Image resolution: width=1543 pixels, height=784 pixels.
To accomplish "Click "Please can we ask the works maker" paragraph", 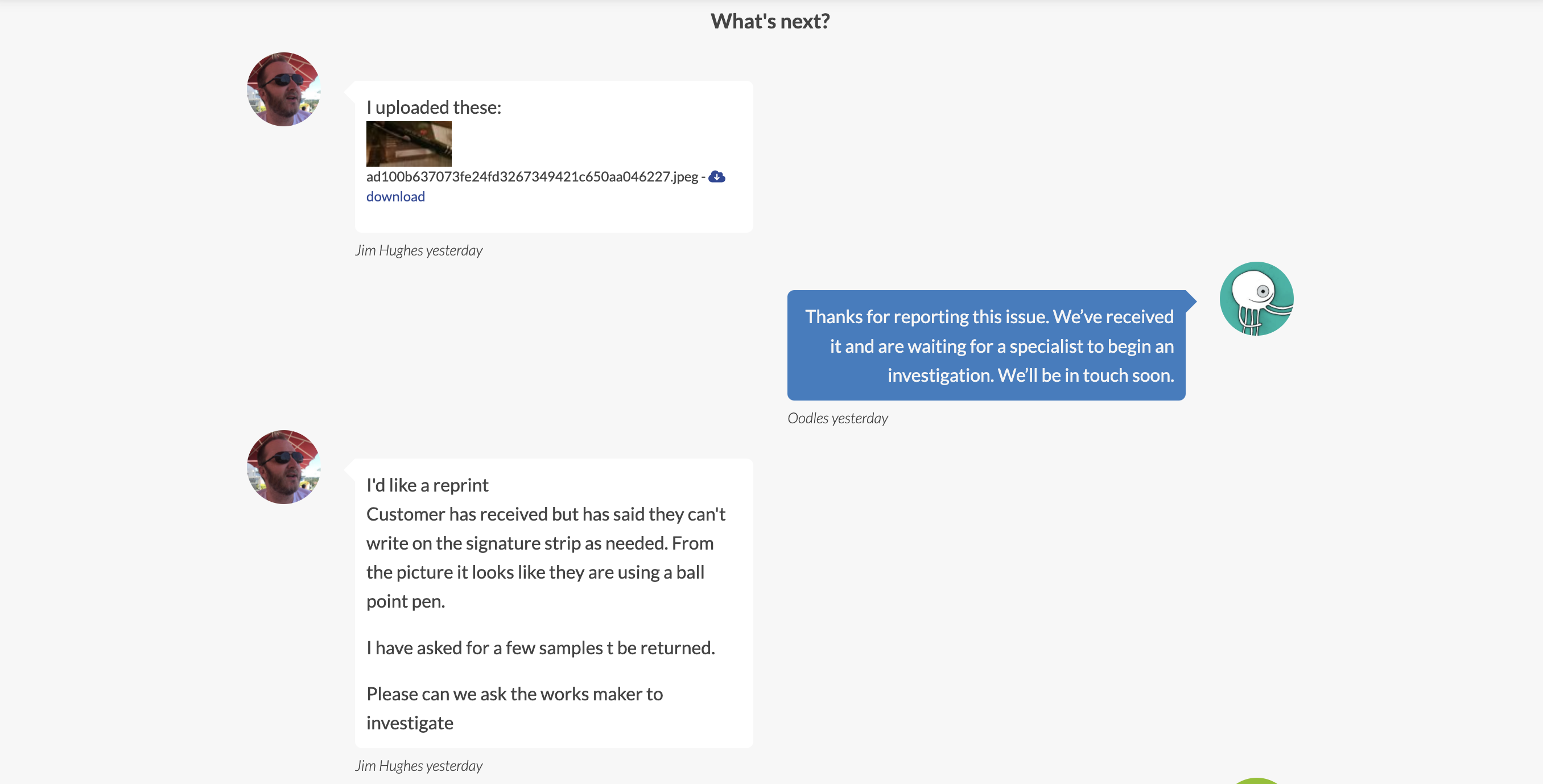I will 514,708.
